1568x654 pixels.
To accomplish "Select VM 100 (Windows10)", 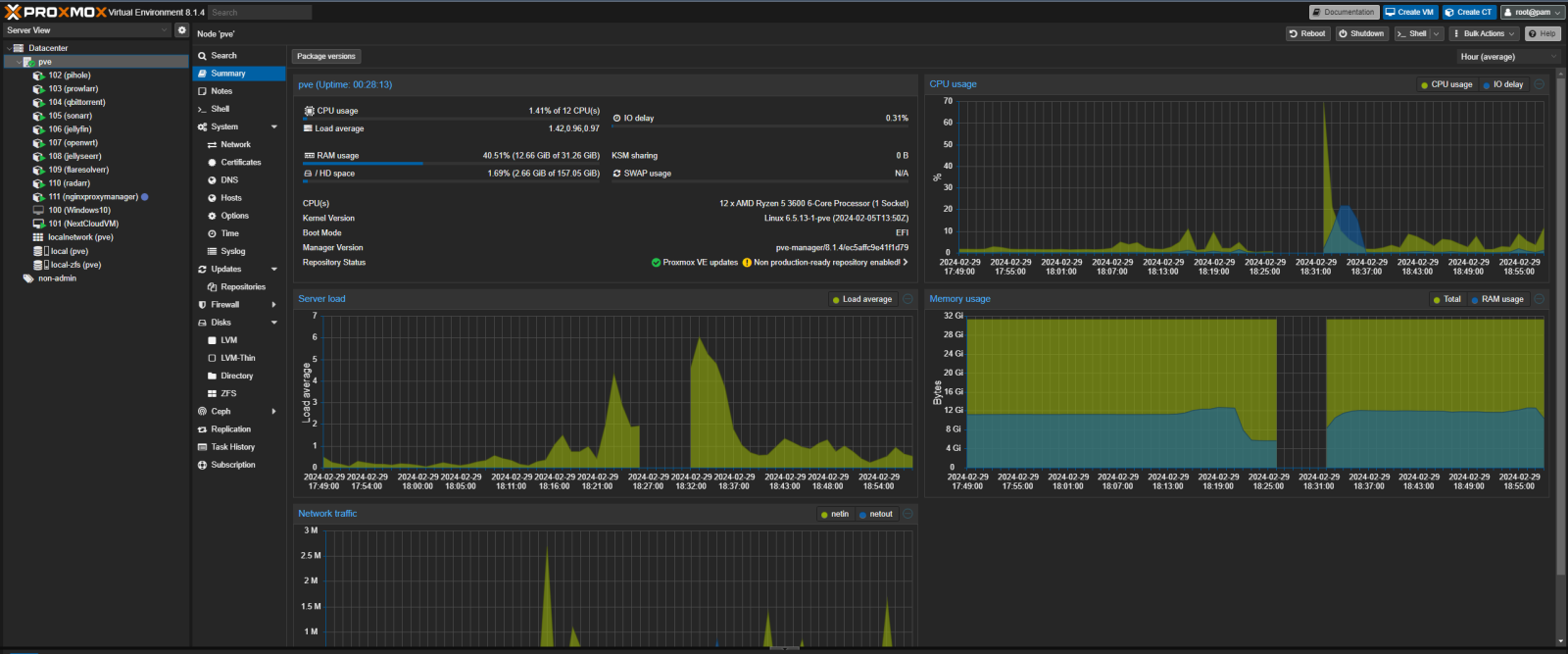I will (79, 210).
